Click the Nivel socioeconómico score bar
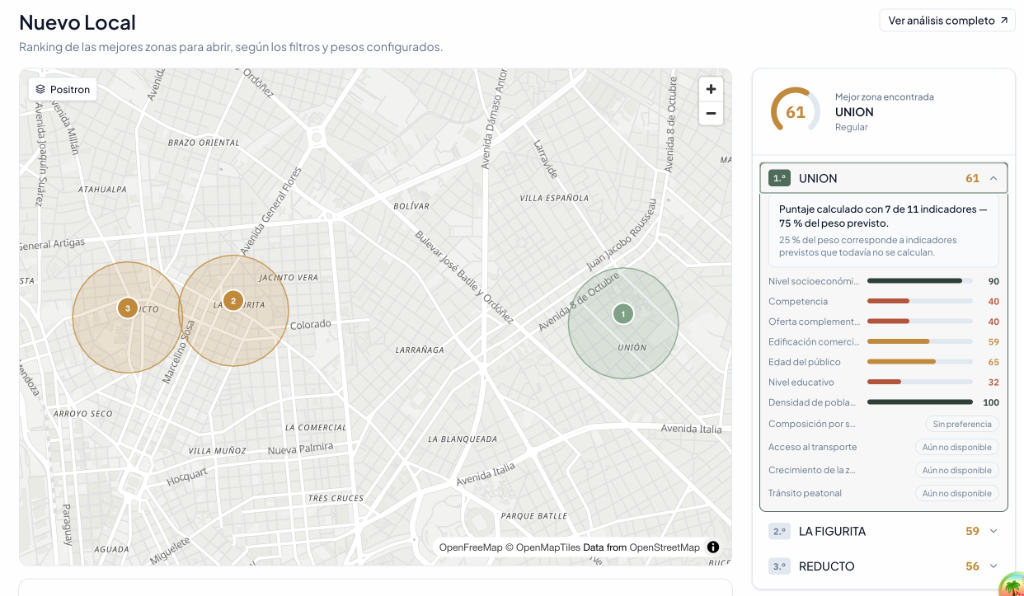This screenshot has height=596, width=1024. tap(920, 281)
